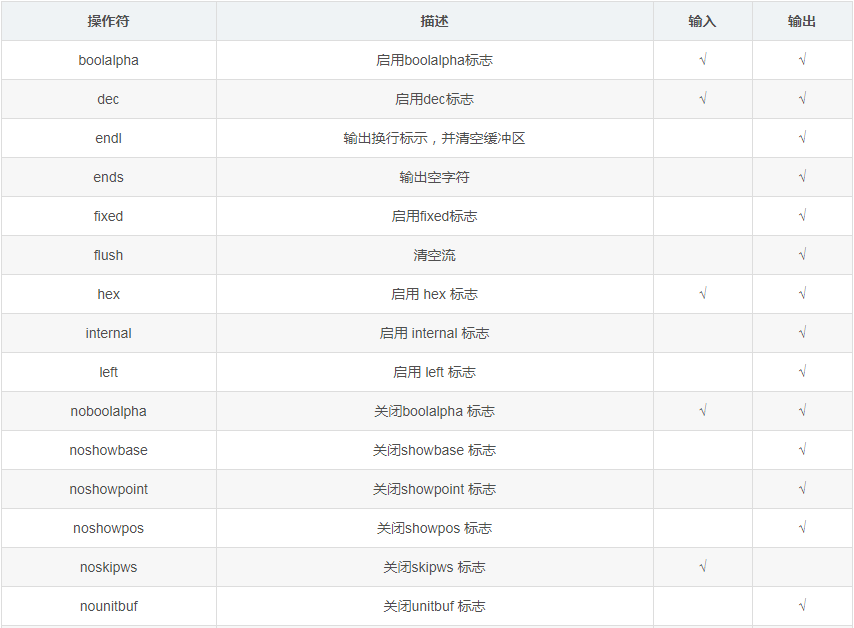The image size is (854, 628).
Task: Click the output checkmark for flush
Action: pos(802,254)
